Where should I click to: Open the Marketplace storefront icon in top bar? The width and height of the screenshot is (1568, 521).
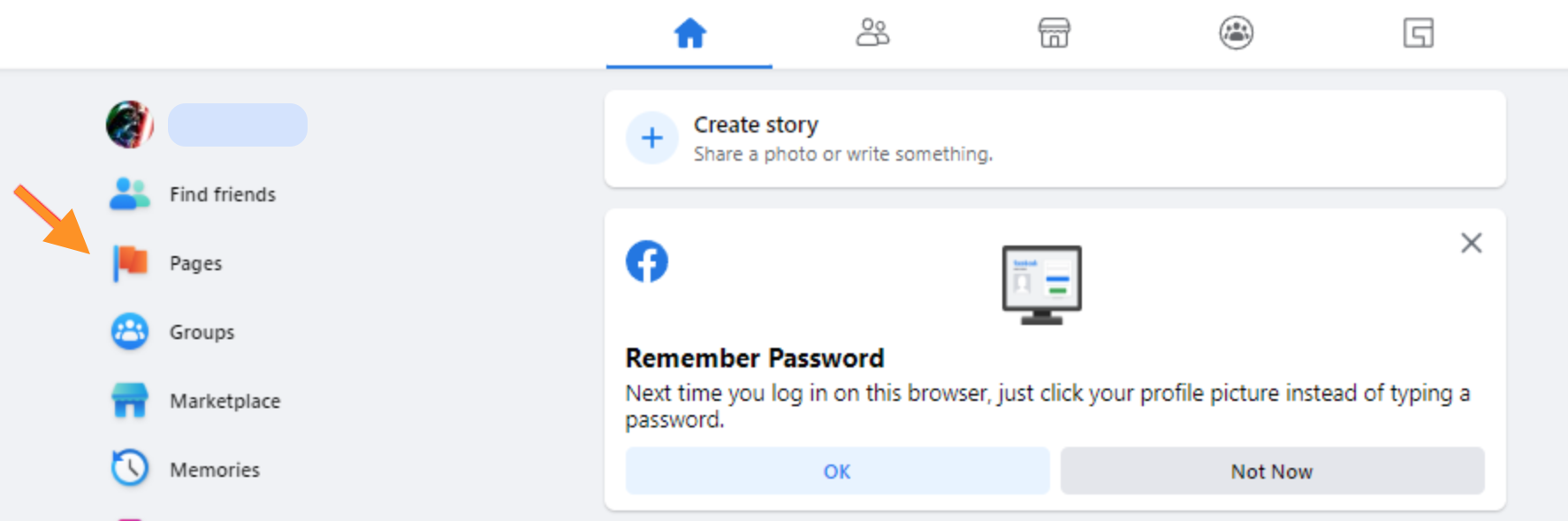[x=1054, y=33]
